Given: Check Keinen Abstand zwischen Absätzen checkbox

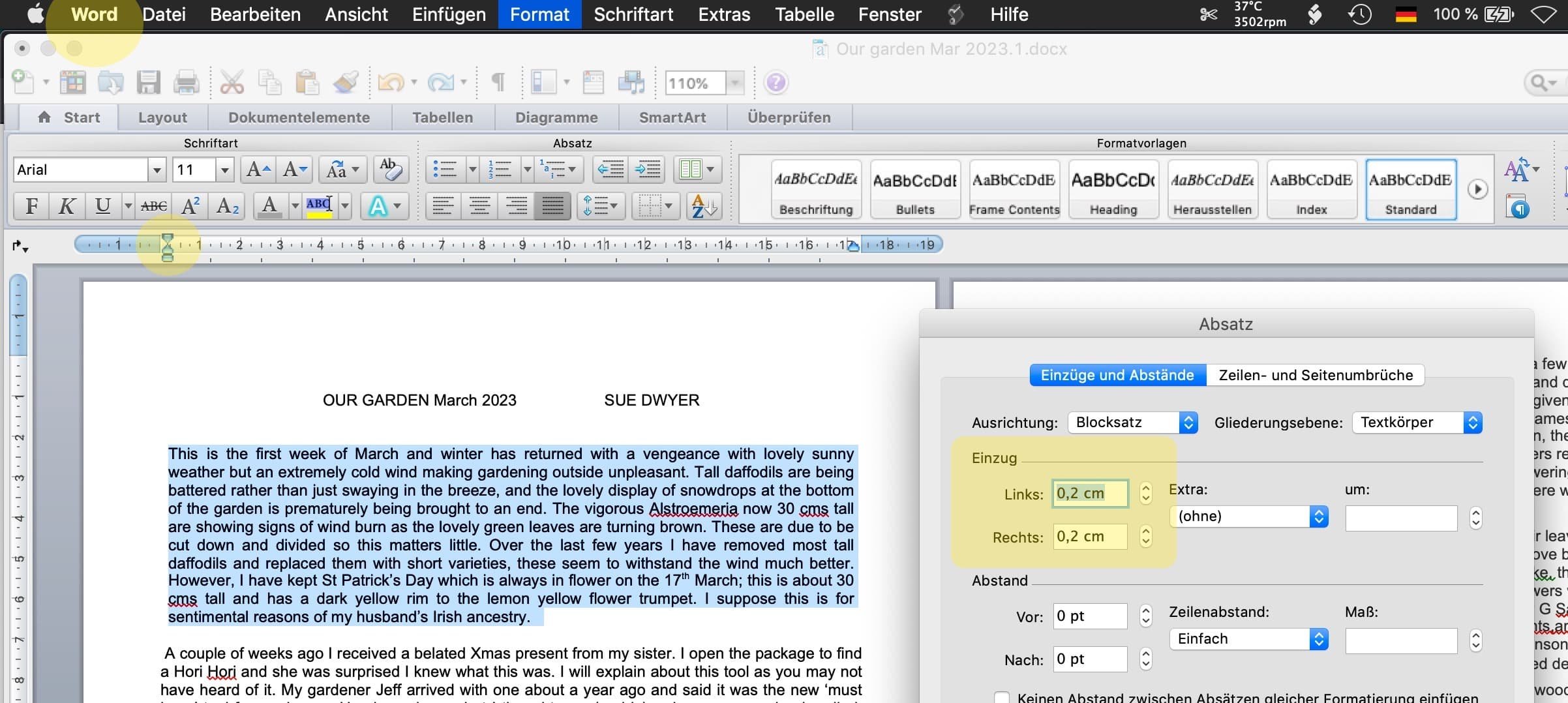Looking at the screenshot, I should click(1002, 697).
